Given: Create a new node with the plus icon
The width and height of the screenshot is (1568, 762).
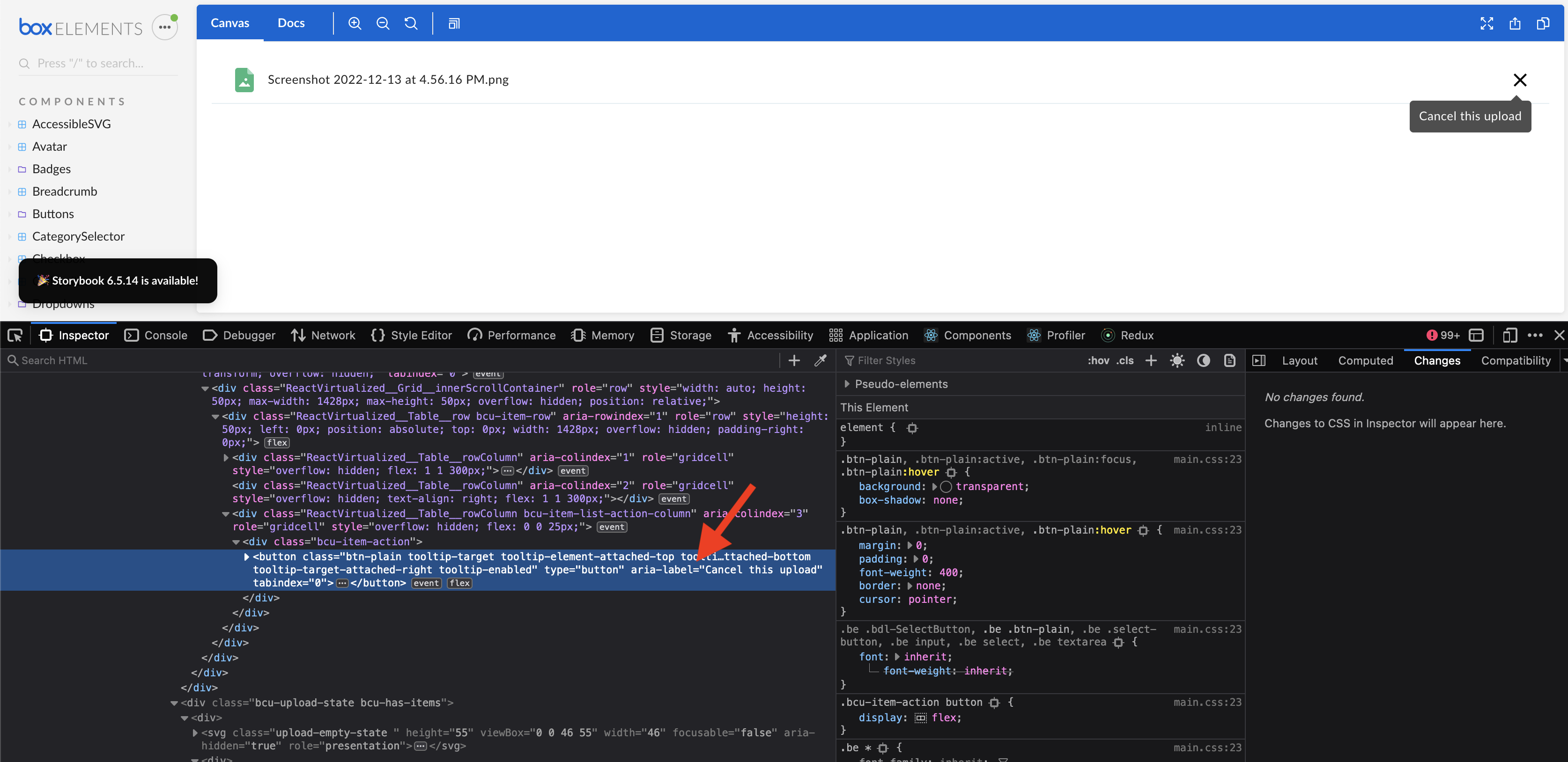Looking at the screenshot, I should coord(794,360).
